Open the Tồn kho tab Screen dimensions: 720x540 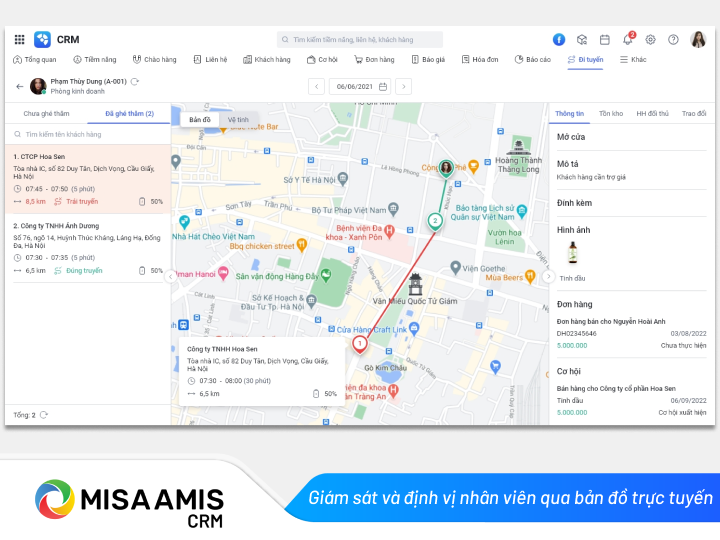coord(610,114)
